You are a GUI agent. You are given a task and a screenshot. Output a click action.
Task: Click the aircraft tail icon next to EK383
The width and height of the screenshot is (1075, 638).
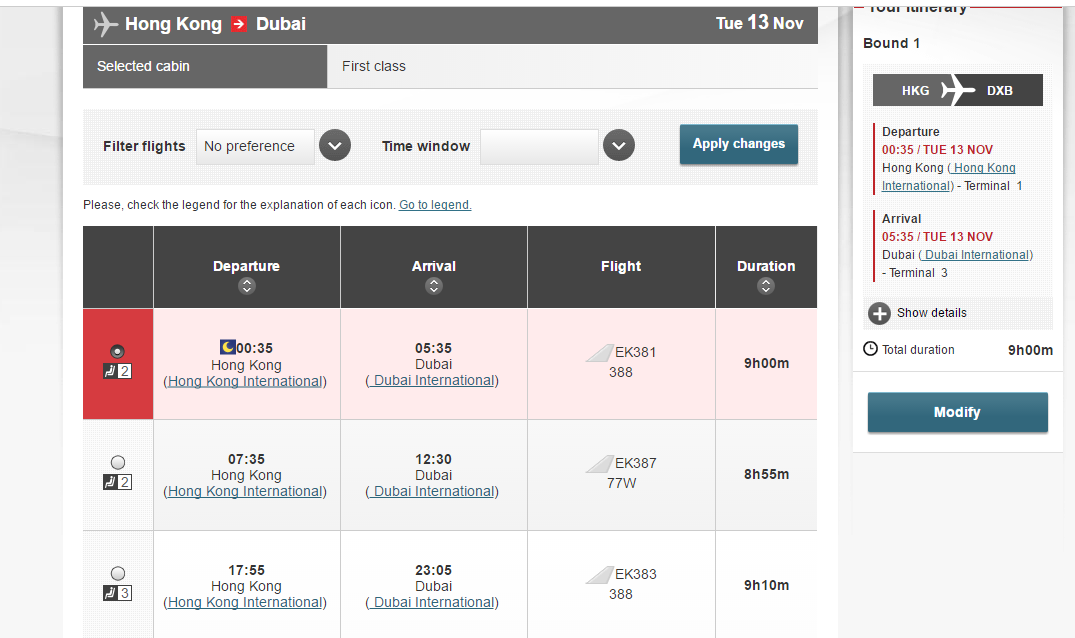pos(599,575)
